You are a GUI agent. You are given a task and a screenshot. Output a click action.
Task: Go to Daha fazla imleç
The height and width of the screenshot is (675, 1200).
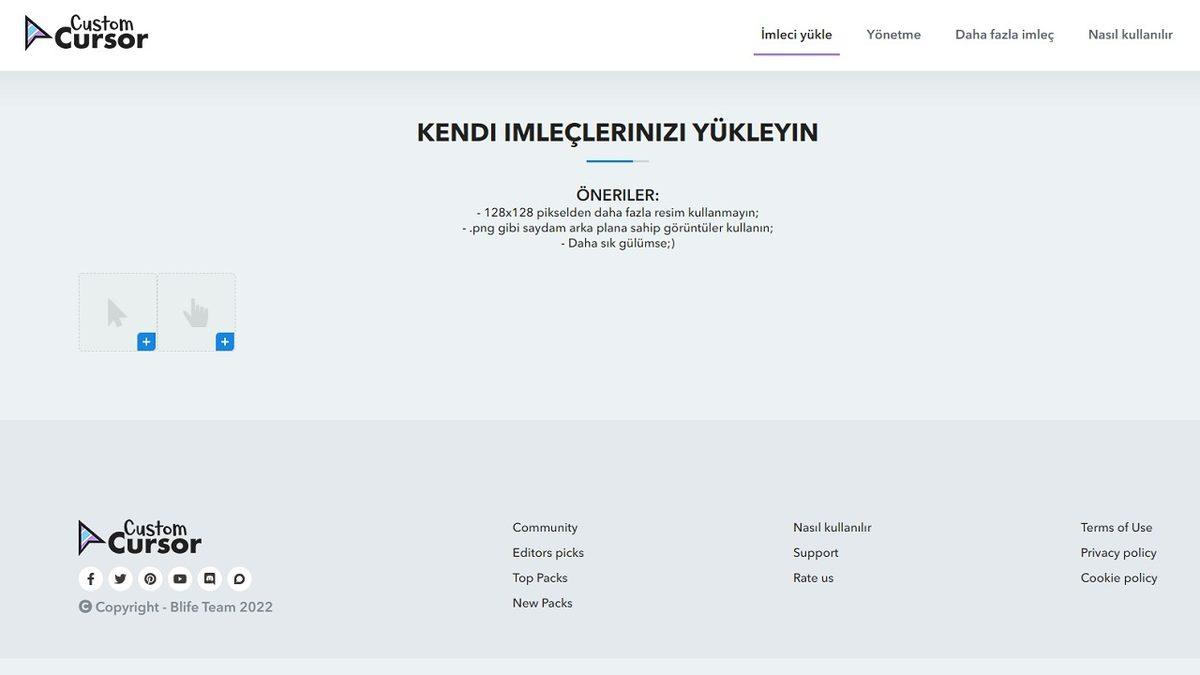(x=1004, y=35)
